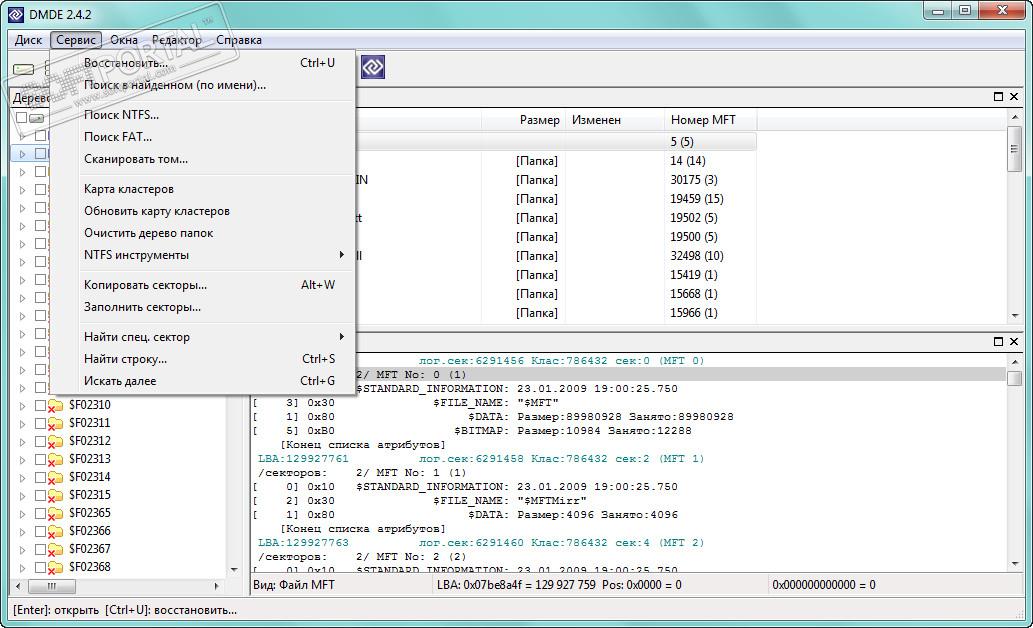Tick the checkbox next to $F02313

[40, 459]
